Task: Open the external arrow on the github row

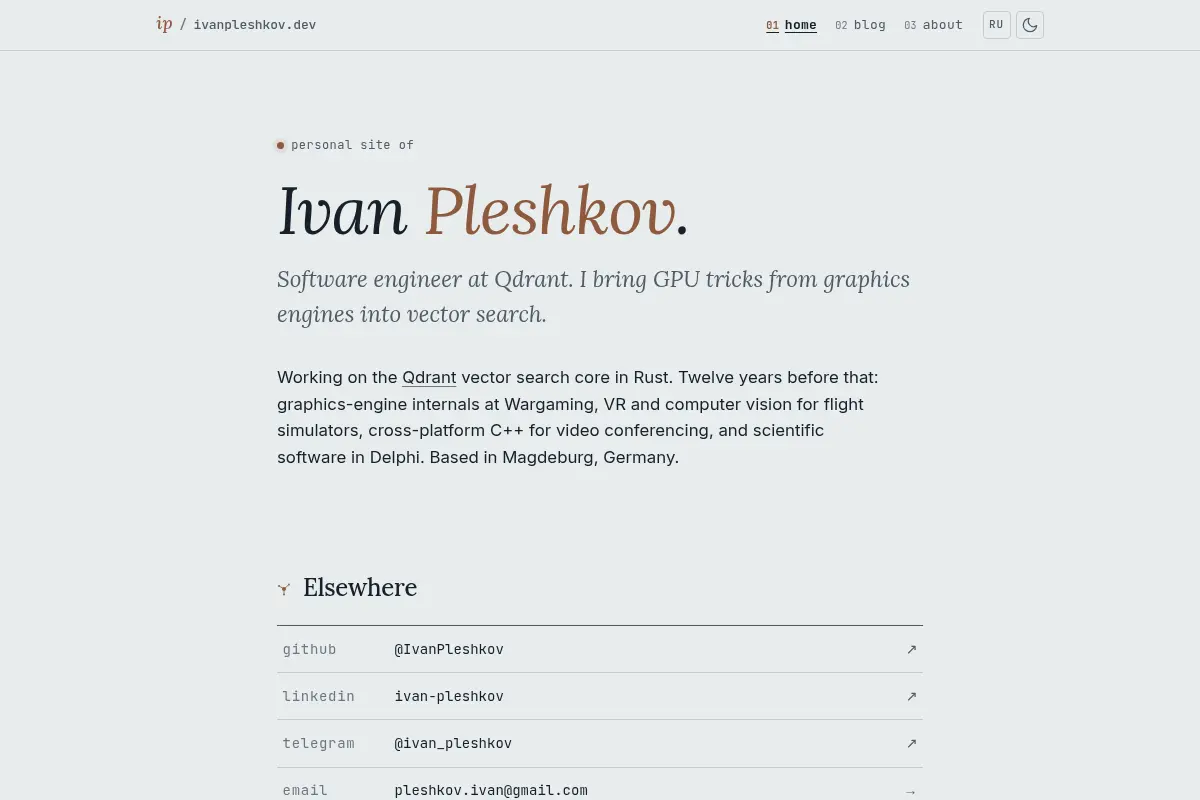Action: click(911, 649)
